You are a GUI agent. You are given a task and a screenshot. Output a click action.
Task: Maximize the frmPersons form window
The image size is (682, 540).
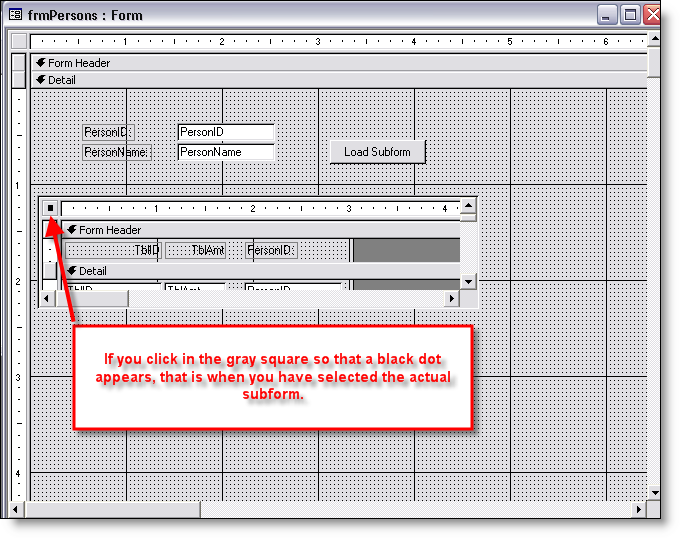(631, 14)
